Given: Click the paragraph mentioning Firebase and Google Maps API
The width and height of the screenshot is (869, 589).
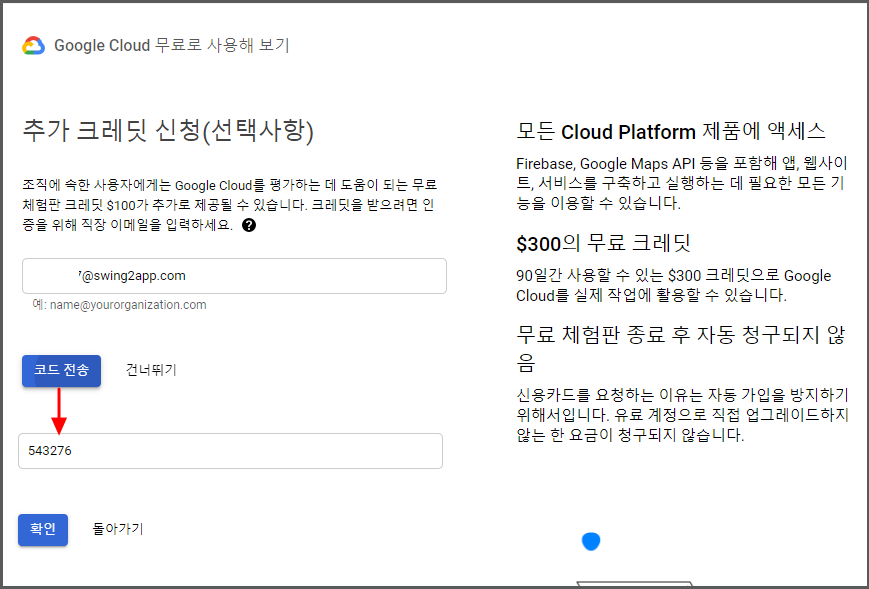Looking at the screenshot, I should [683, 182].
